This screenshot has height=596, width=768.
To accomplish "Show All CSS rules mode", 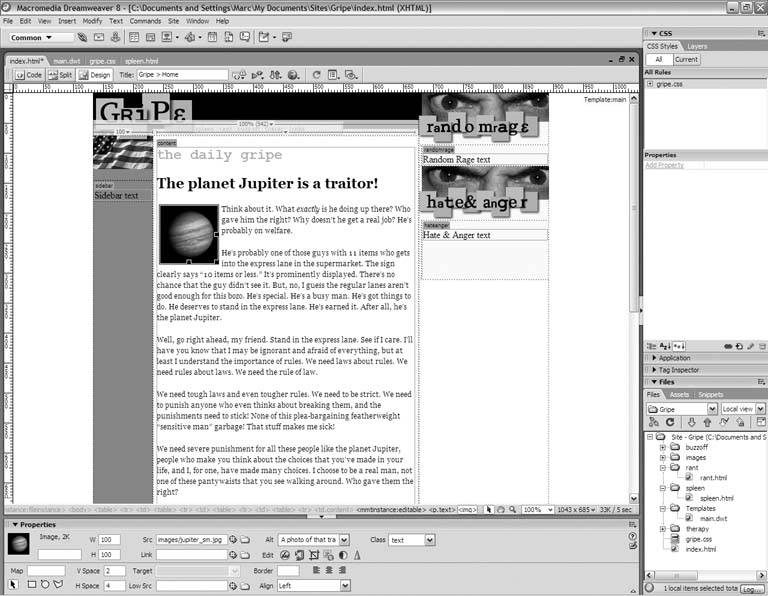I will (x=659, y=59).
